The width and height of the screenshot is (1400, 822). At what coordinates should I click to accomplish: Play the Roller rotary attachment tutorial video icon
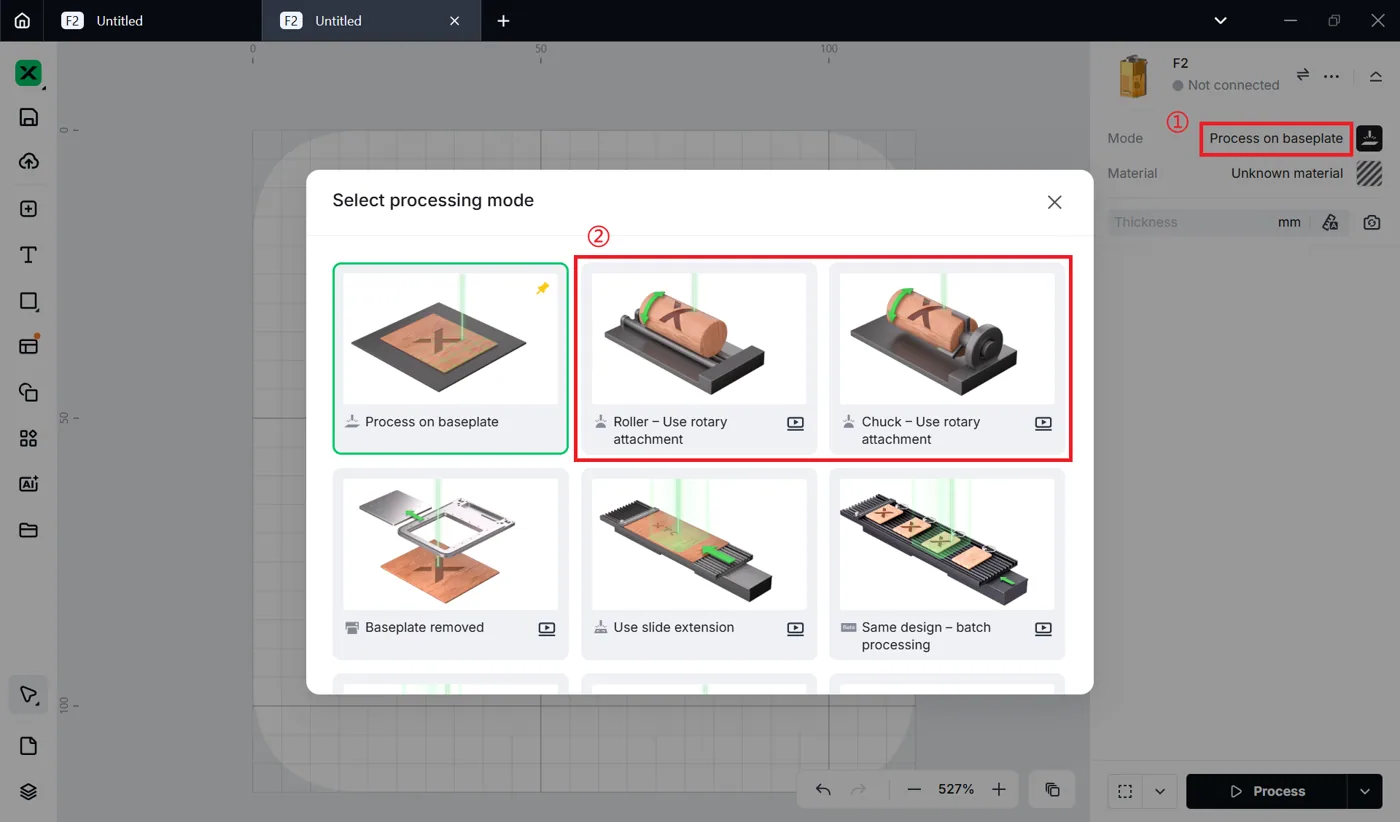pos(795,423)
